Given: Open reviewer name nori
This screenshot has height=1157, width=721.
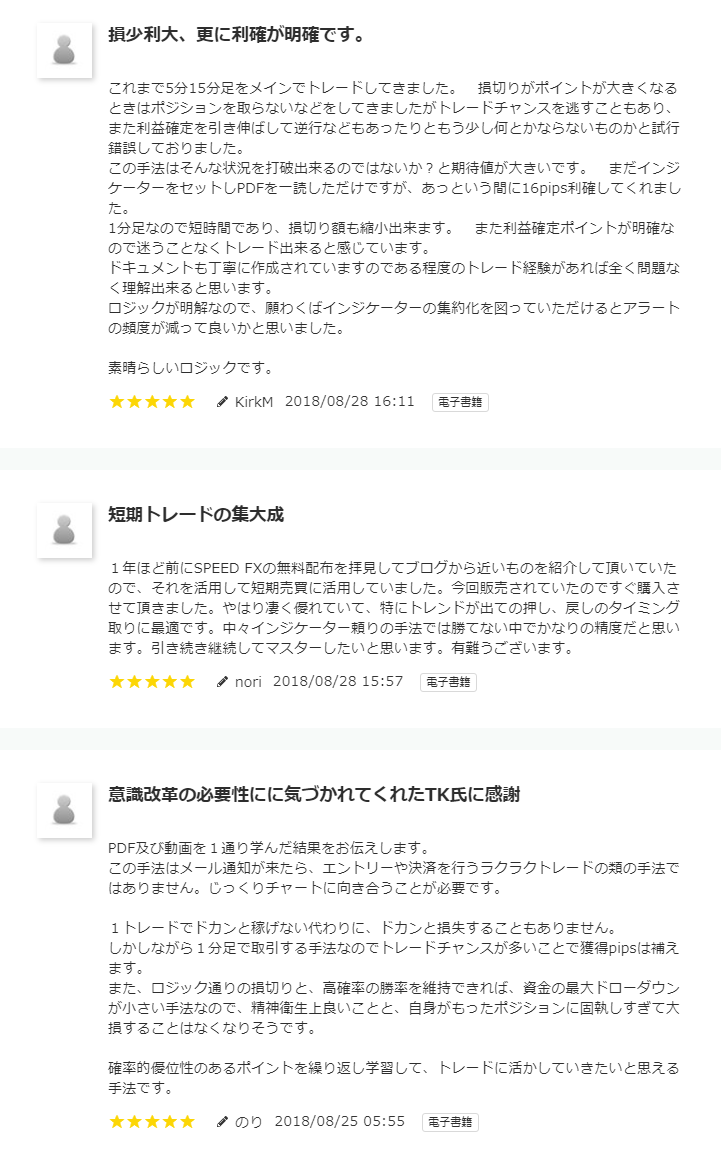Looking at the screenshot, I should 248,682.
